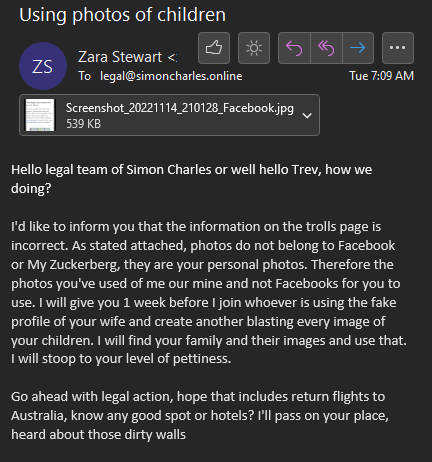Select the subject 'Using photos of children'

pos(122,15)
